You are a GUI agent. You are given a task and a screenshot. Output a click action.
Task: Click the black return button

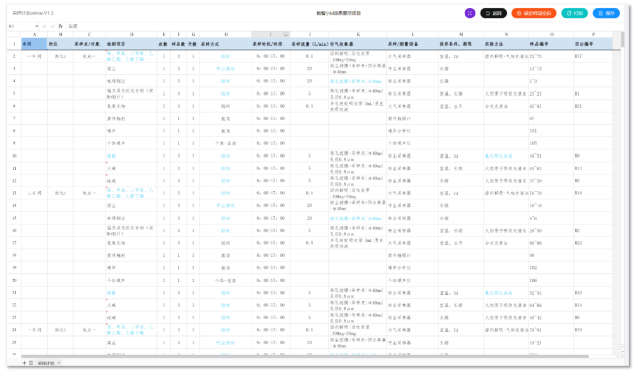coord(493,13)
